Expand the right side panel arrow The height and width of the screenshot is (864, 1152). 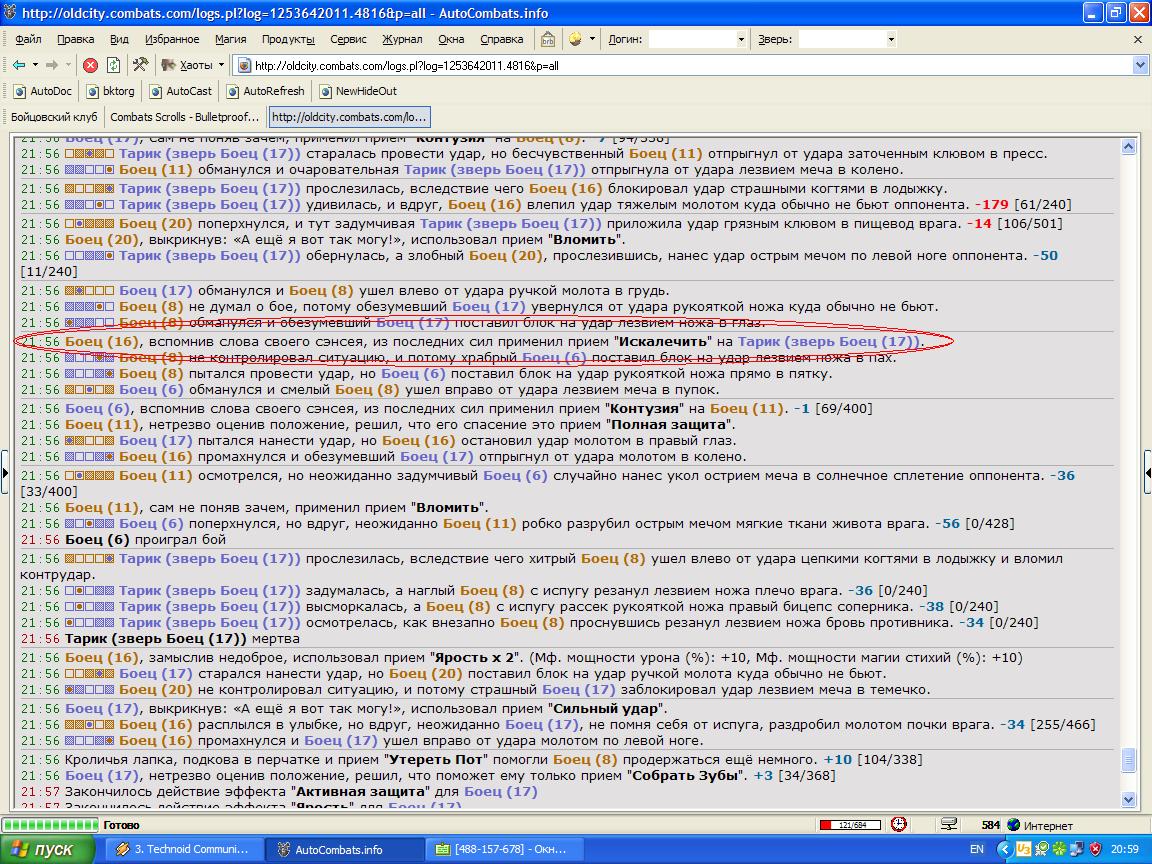(x=1148, y=472)
